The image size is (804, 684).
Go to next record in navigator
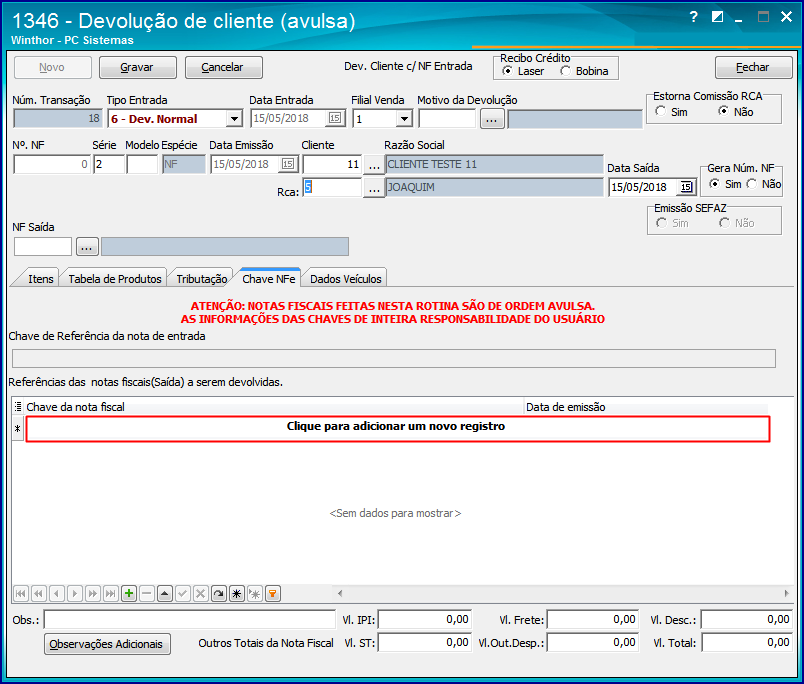74,594
